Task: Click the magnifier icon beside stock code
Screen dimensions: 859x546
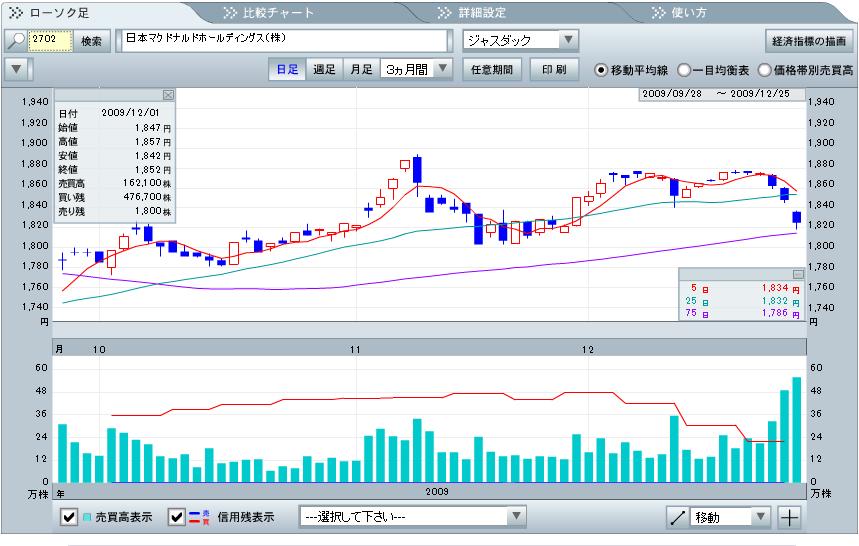Action: point(16,41)
